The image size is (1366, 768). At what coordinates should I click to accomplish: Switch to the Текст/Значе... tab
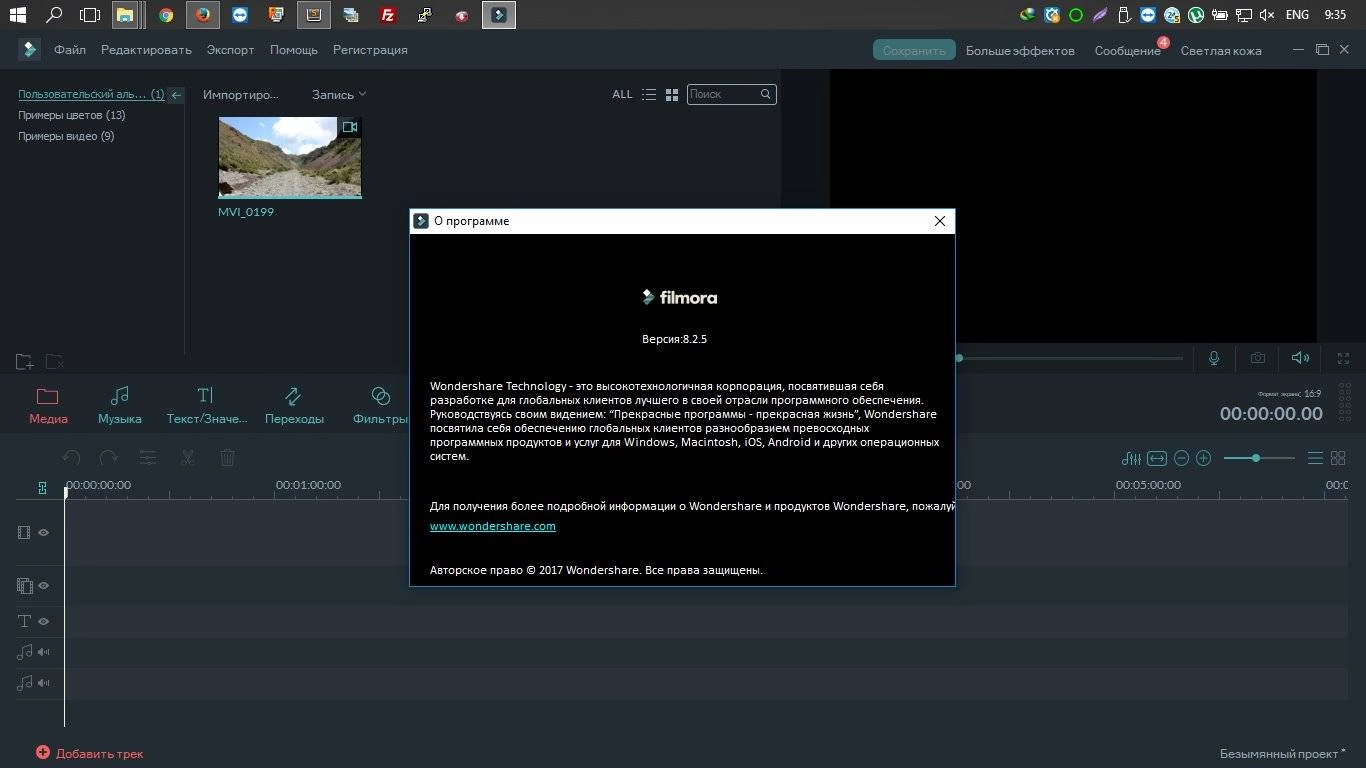pyautogui.click(x=205, y=406)
